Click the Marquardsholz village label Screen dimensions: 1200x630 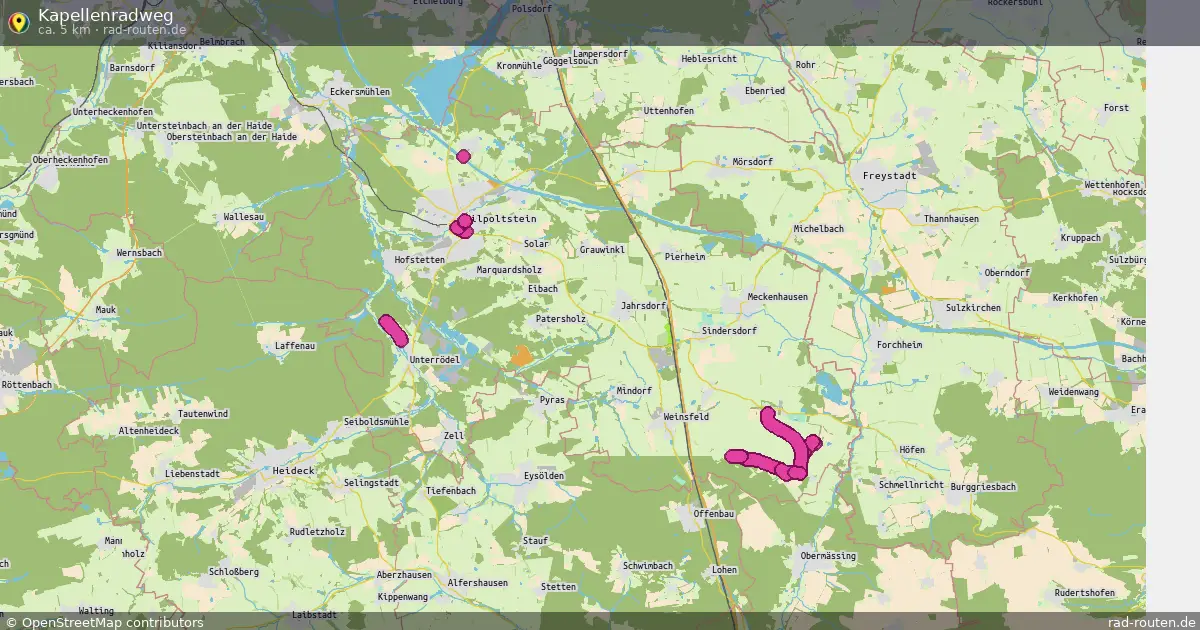click(x=509, y=270)
